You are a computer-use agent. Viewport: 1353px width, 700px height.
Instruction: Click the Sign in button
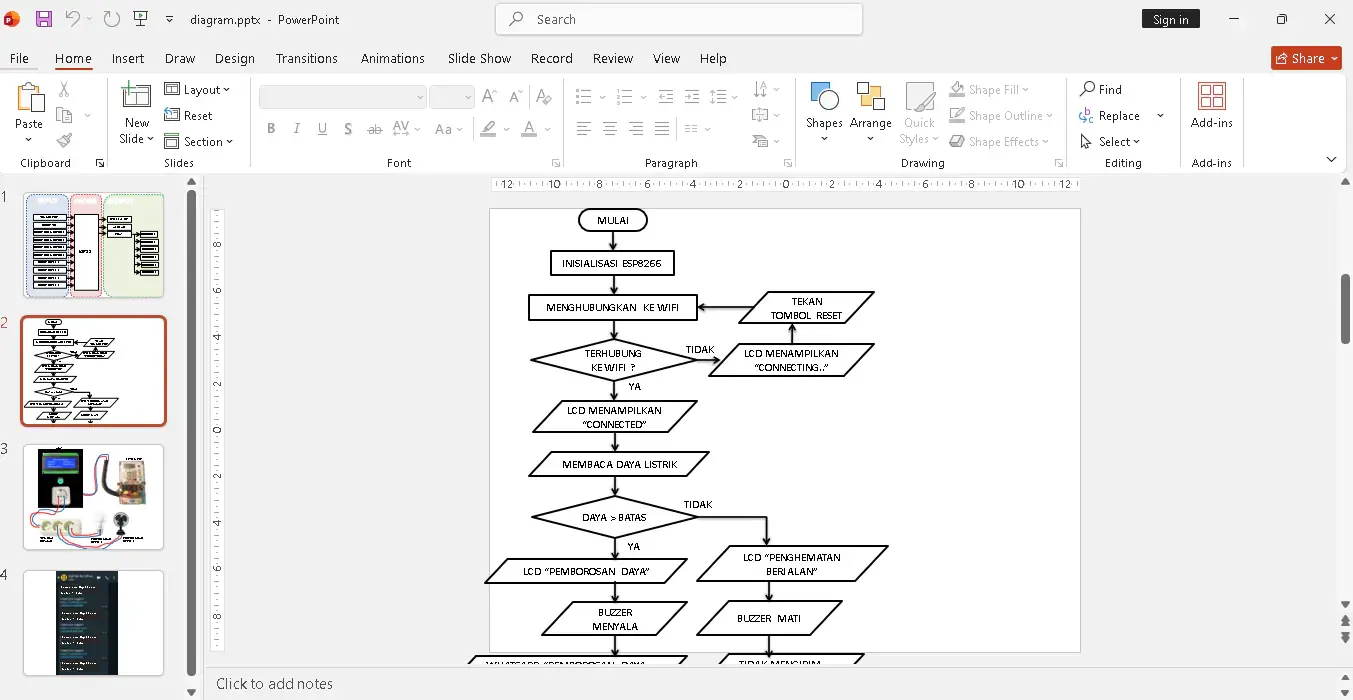[x=1170, y=19]
